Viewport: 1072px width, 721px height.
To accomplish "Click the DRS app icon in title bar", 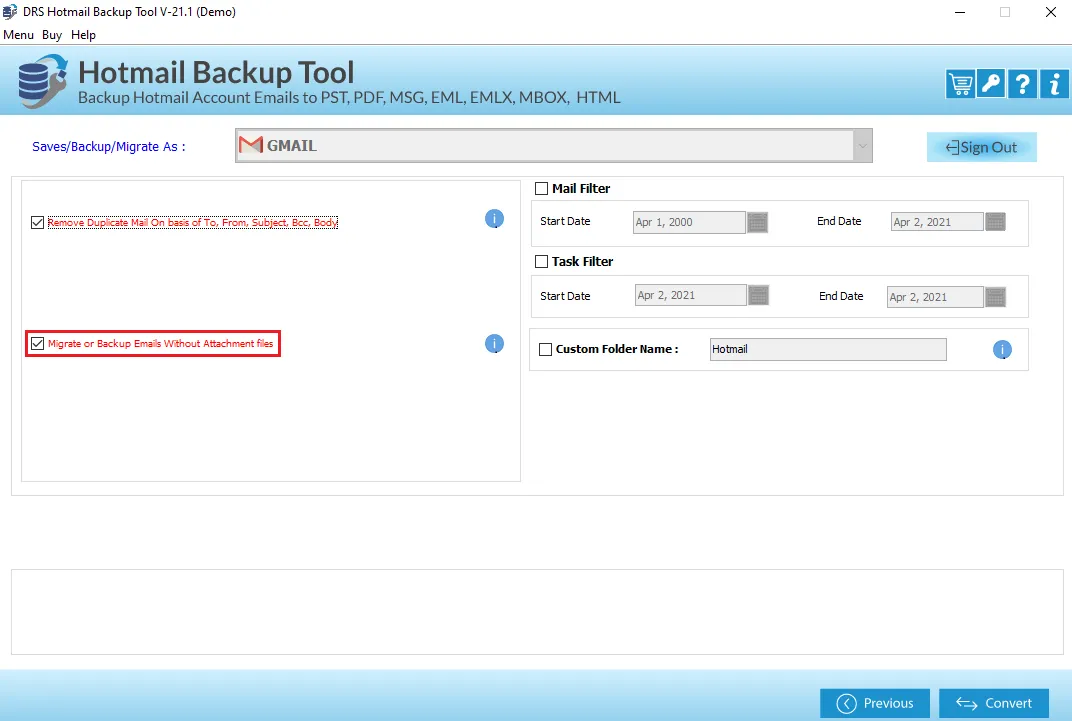I will point(10,12).
